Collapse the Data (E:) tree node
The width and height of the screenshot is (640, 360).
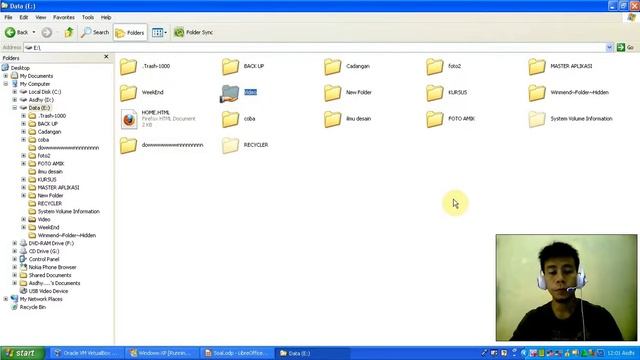point(15,108)
